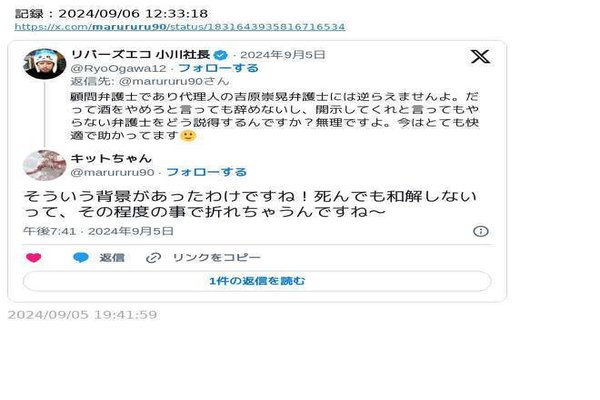The image size is (600, 400).
Task: Click 1件の返信を読む button
Action: click(257, 281)
